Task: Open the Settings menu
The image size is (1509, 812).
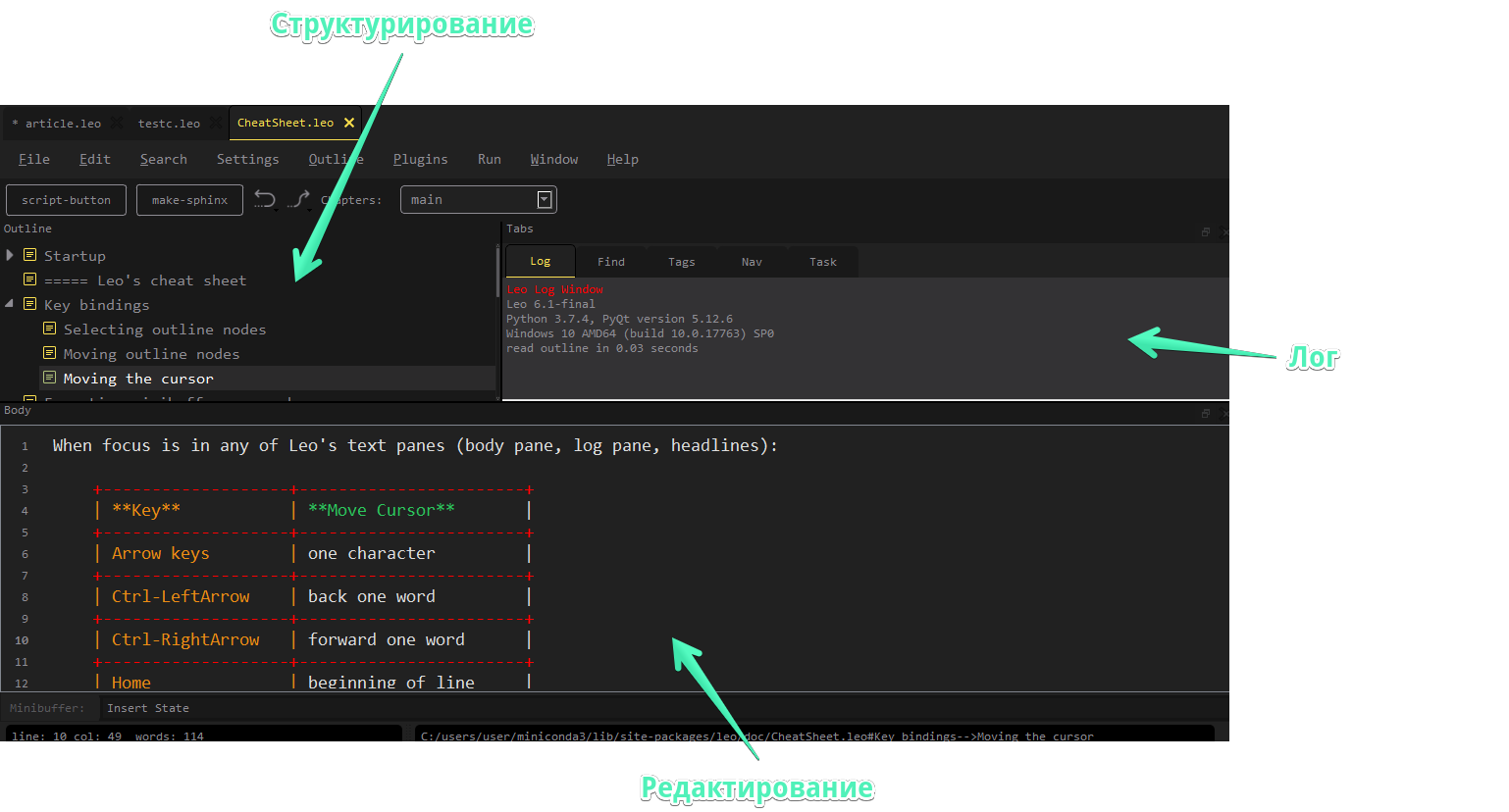Action: 248,159
